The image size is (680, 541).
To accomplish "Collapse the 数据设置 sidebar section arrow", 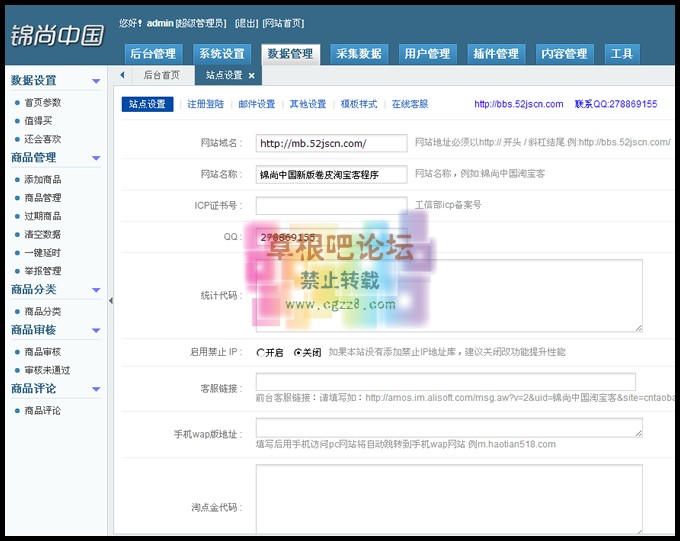I will click(x=96, y=81).
